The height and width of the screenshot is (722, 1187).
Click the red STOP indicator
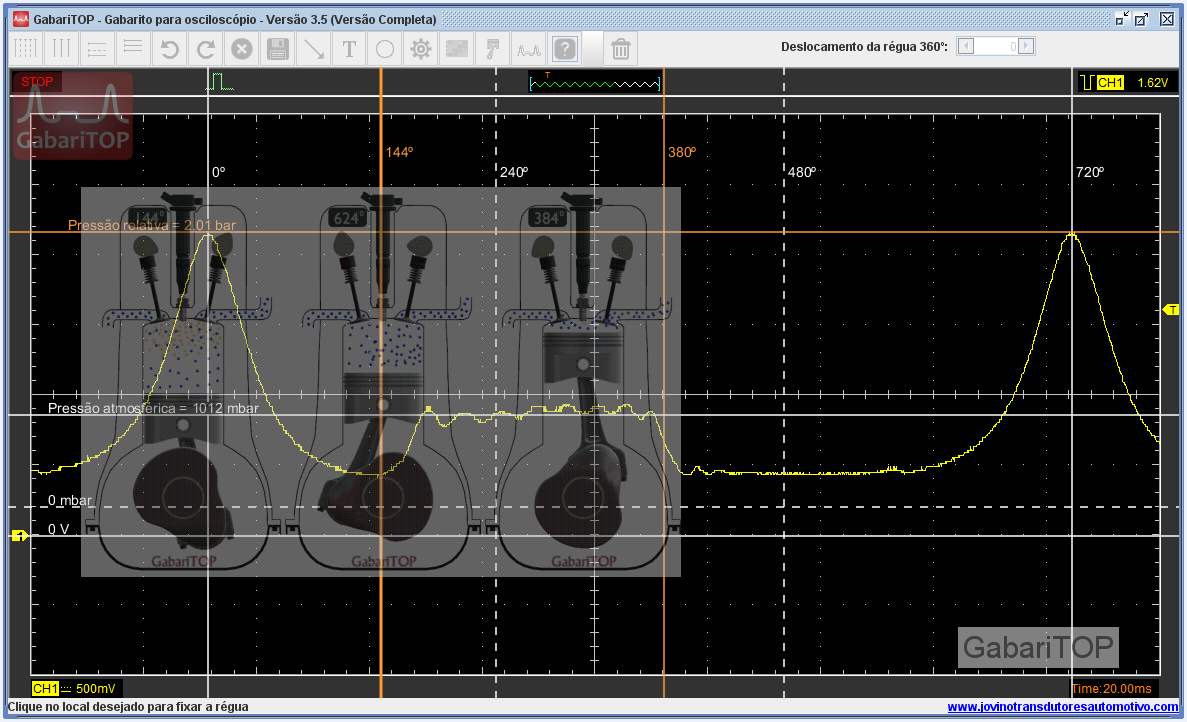37,82
